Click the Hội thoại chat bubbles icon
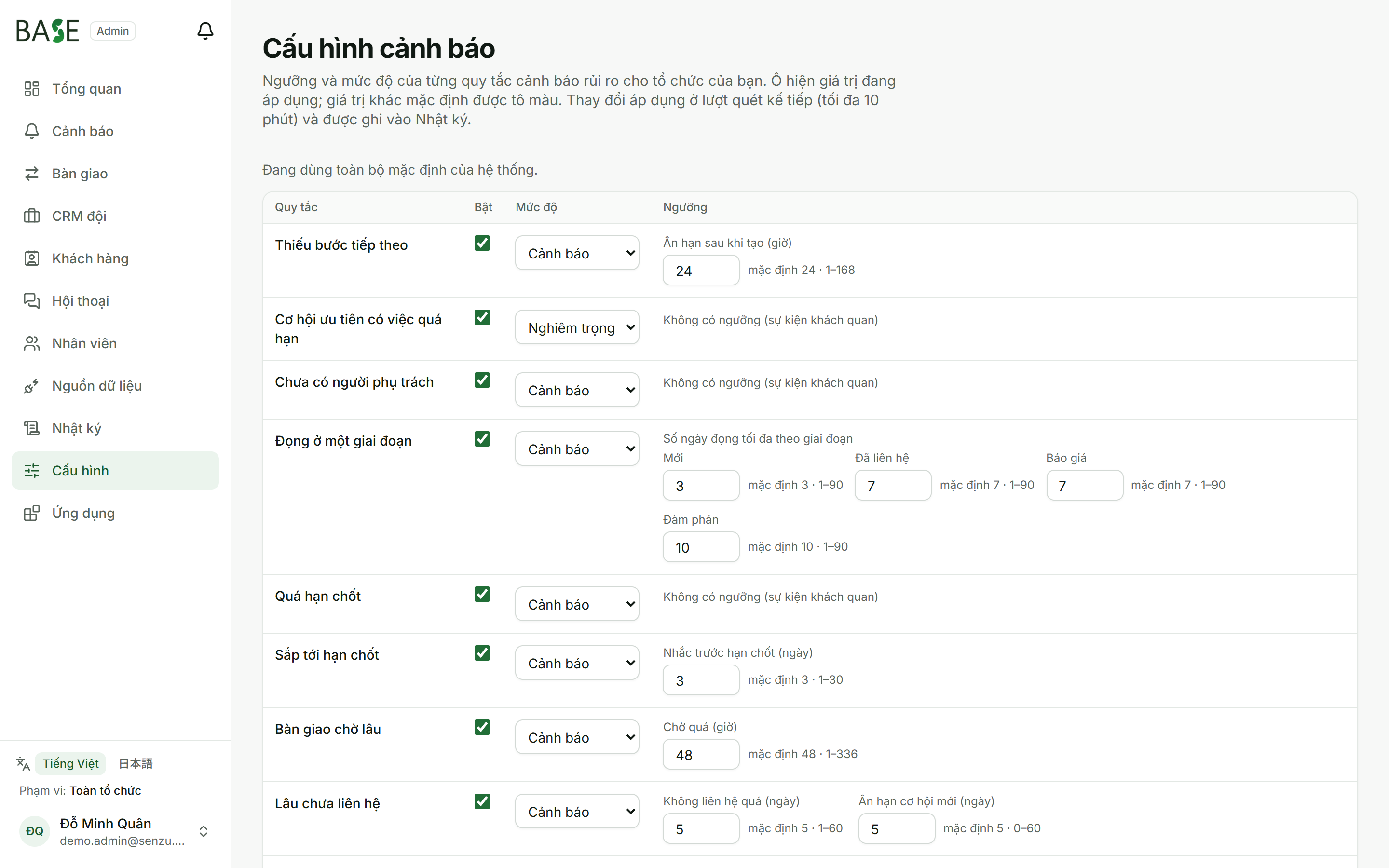 tap(31, 301)
